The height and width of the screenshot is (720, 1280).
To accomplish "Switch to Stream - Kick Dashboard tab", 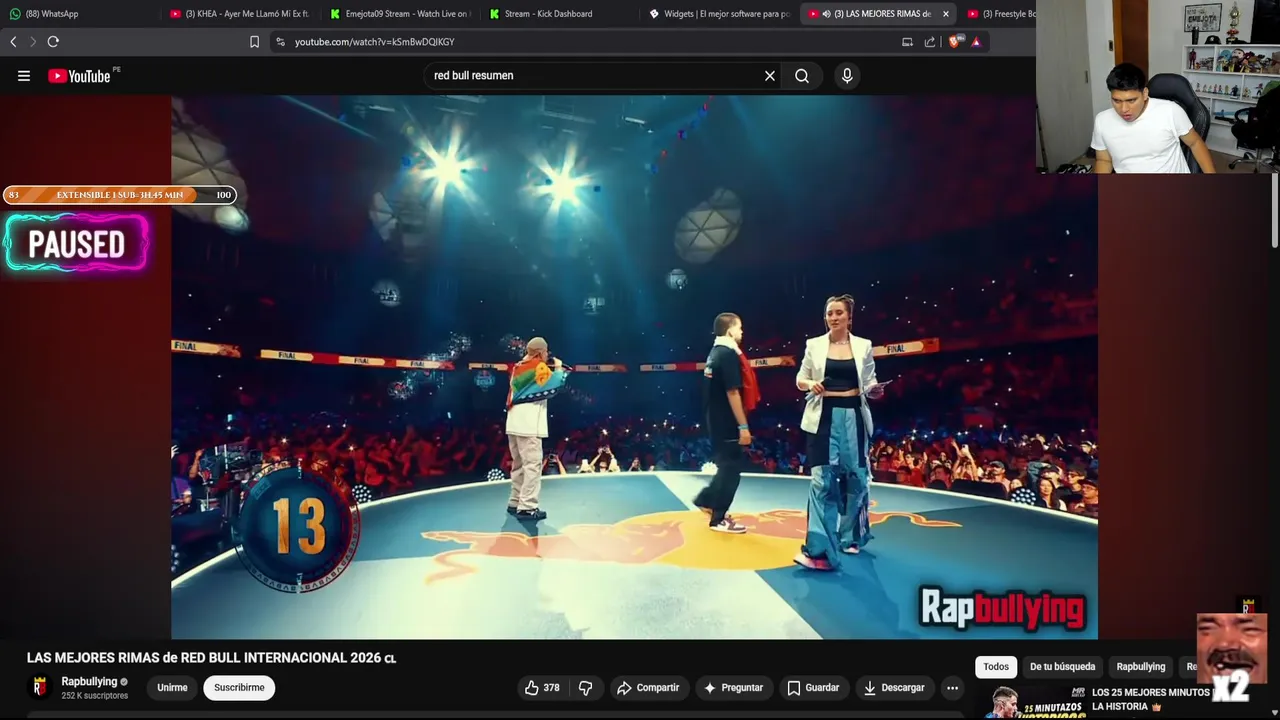I will pos(560,14).
